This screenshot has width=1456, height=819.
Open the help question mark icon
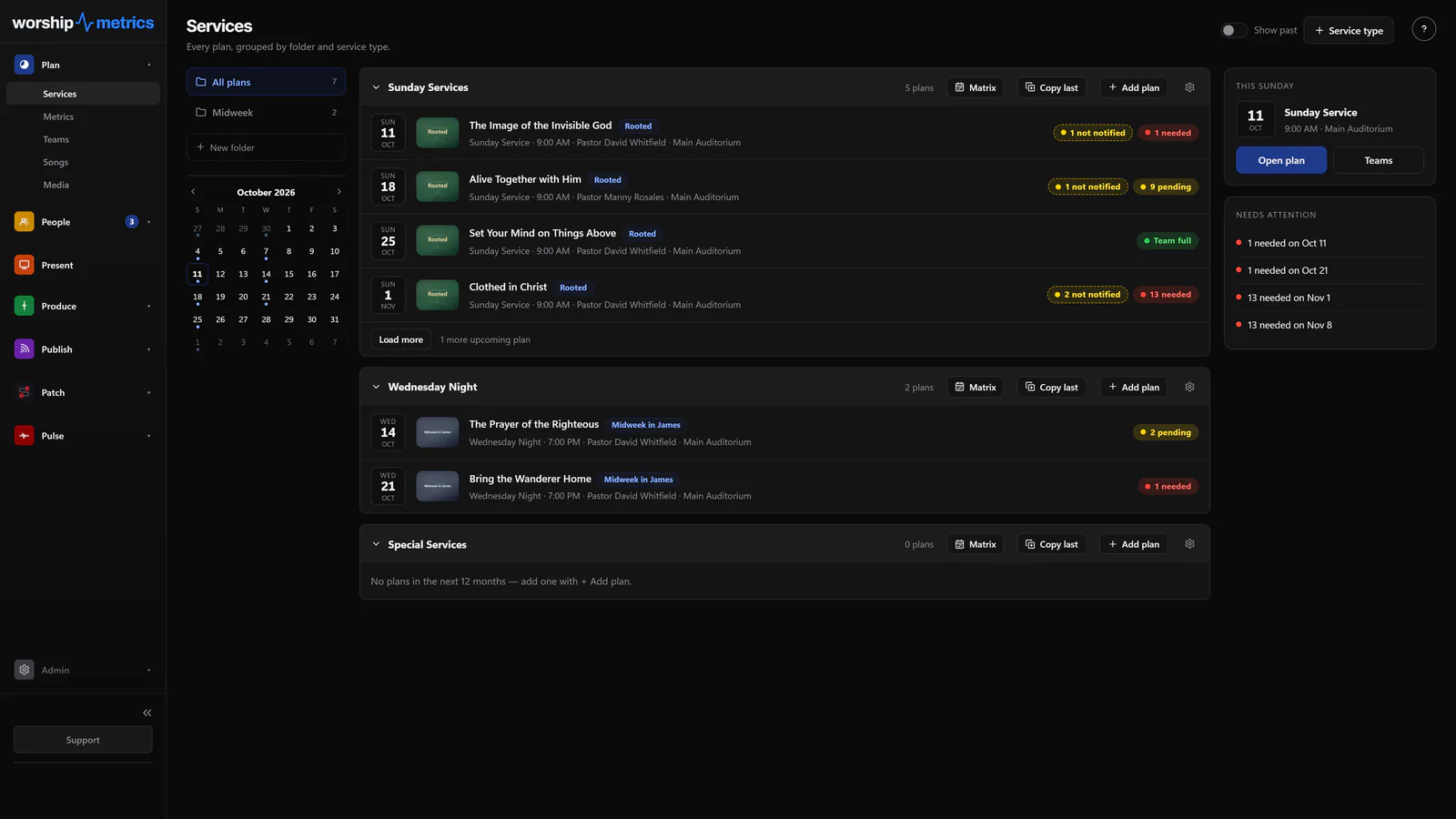coord(1424,29)
